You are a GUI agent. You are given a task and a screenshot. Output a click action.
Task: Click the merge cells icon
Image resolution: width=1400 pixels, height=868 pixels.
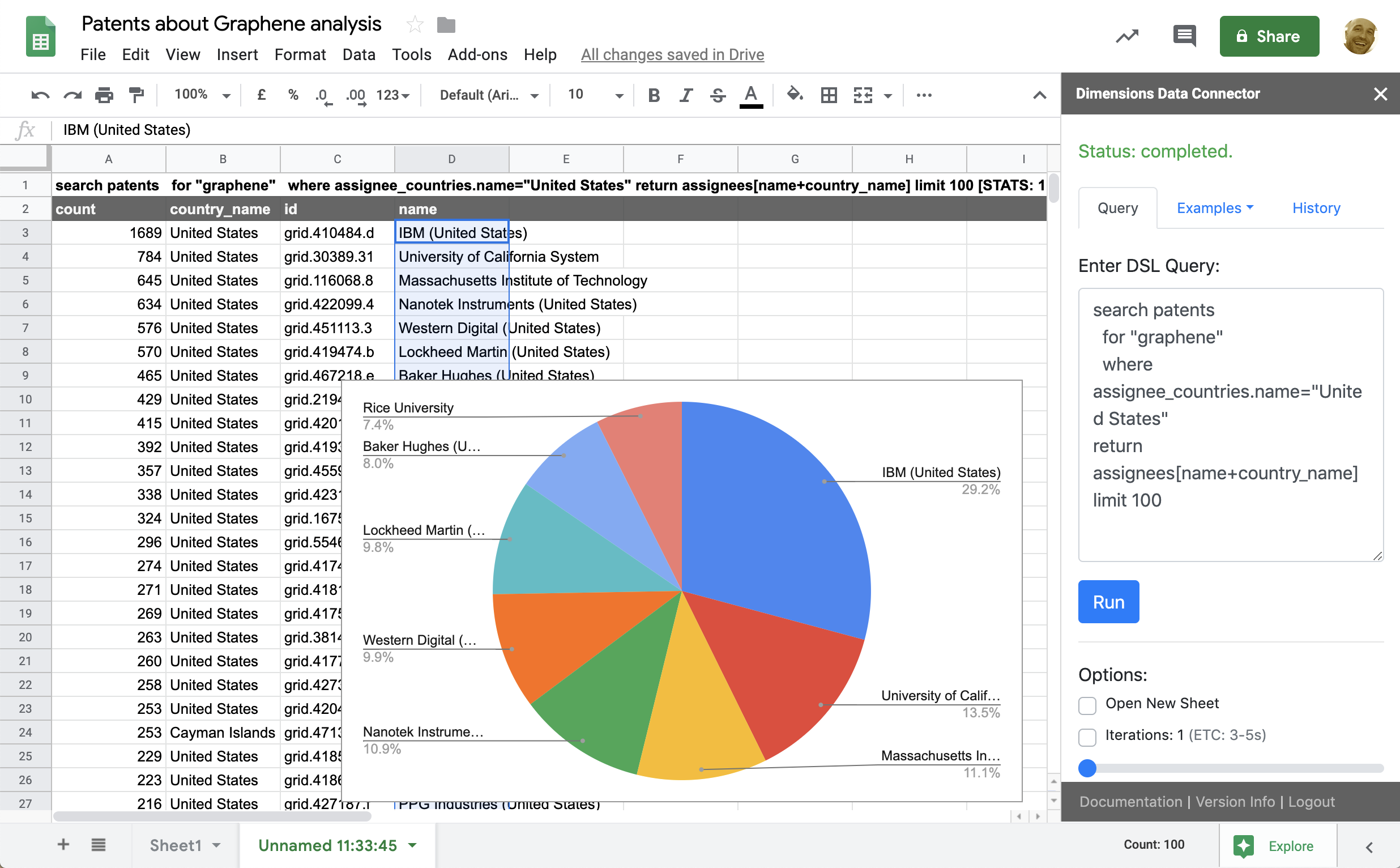tap(863, 95)
